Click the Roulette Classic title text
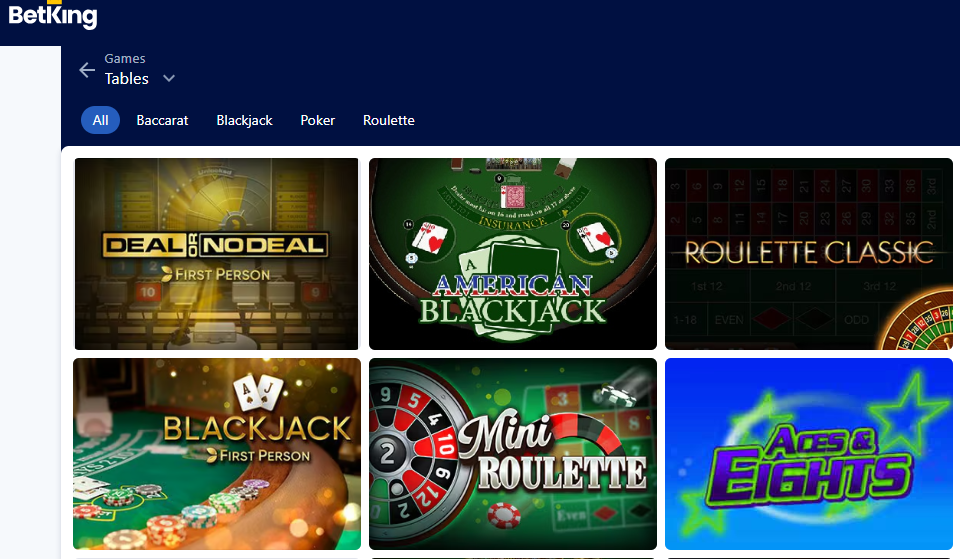 tap(809, 252)
